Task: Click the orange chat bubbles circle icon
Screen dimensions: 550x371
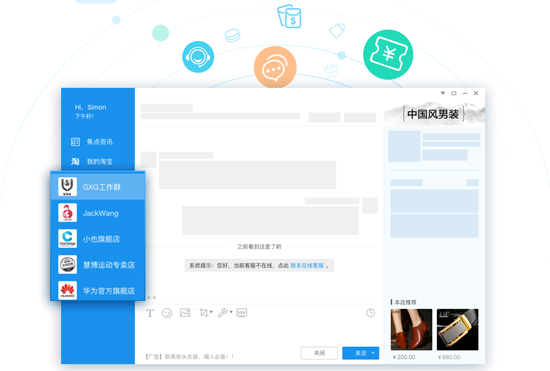Action: tap(275, 67)
